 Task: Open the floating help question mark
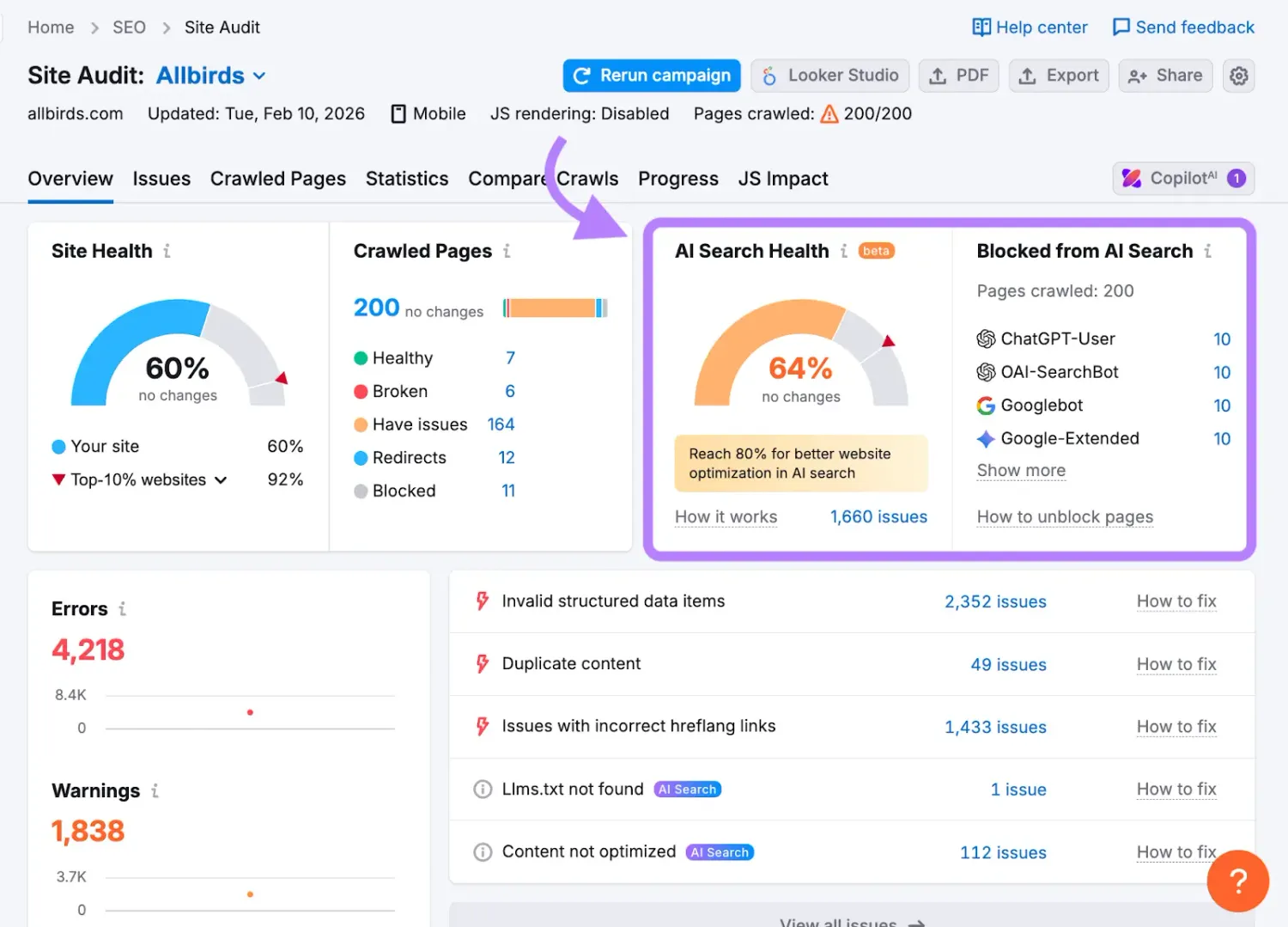point(1237,881)
